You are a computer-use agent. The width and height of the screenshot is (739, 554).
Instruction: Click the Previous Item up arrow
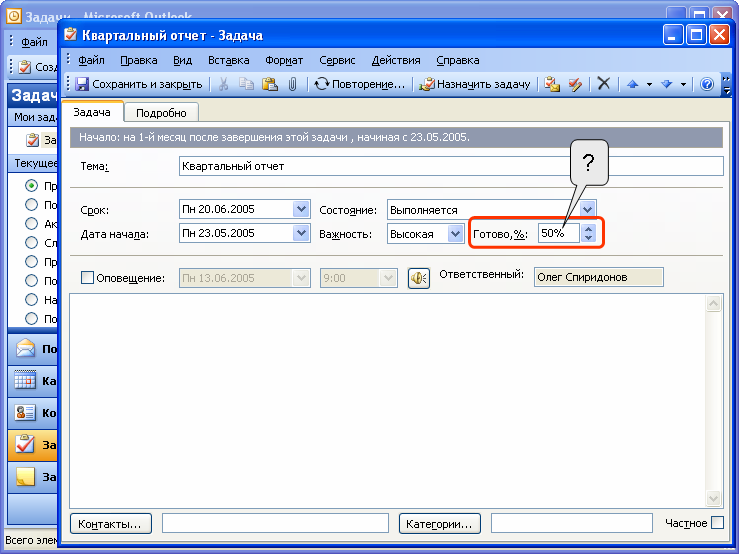pos(632,84)
